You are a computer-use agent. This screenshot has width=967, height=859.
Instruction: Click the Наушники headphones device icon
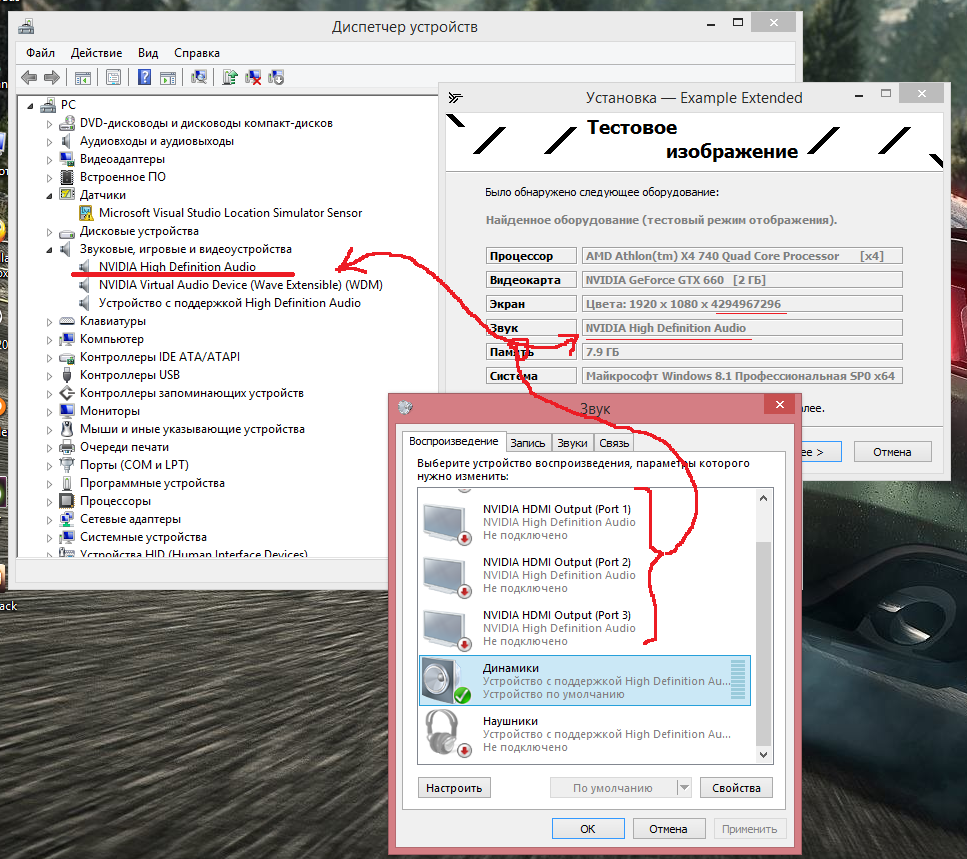pos(446,734)
